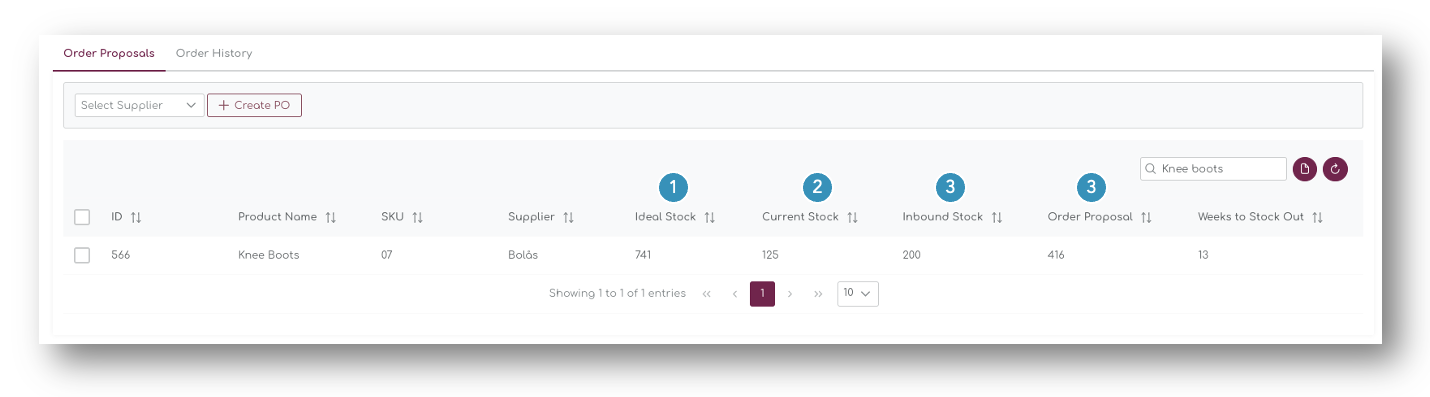Click the Create PO button

254,105
